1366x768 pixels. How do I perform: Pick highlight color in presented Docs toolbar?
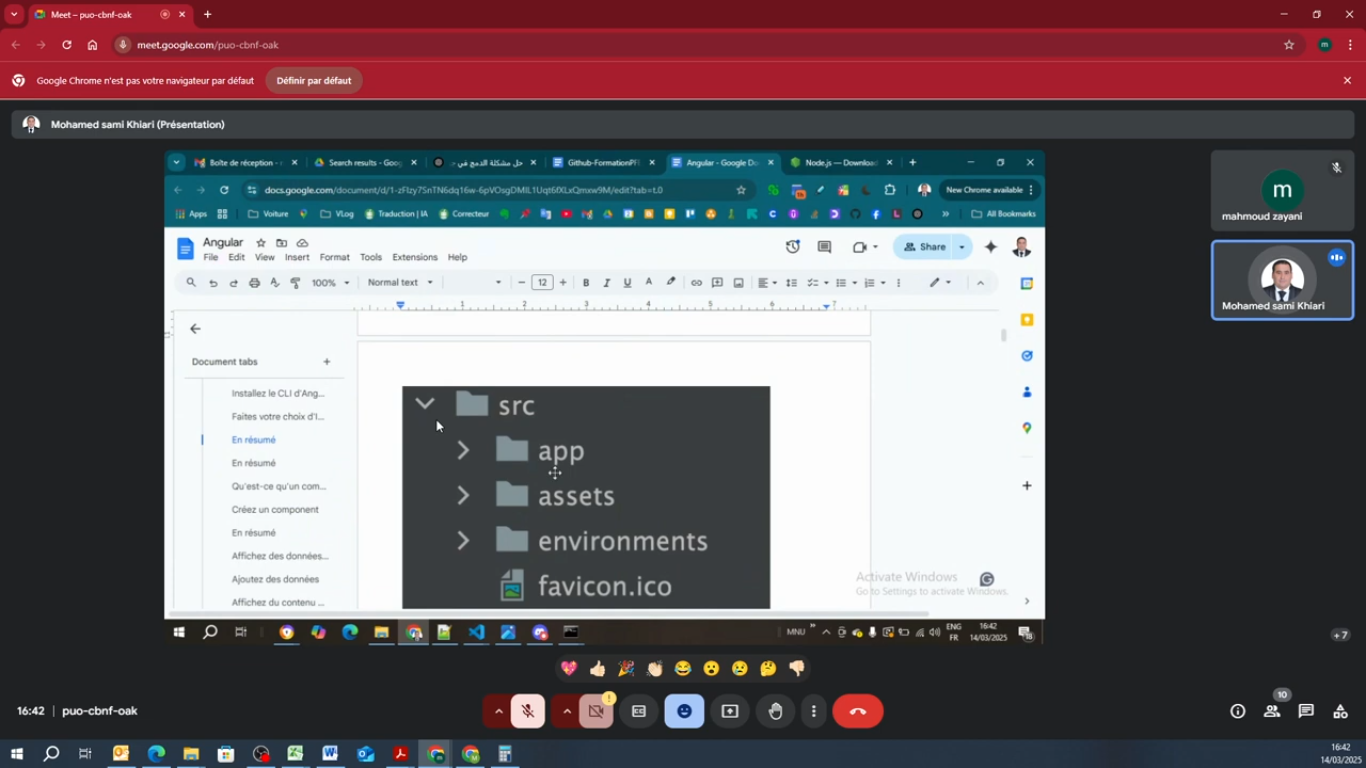pos(671,283)
